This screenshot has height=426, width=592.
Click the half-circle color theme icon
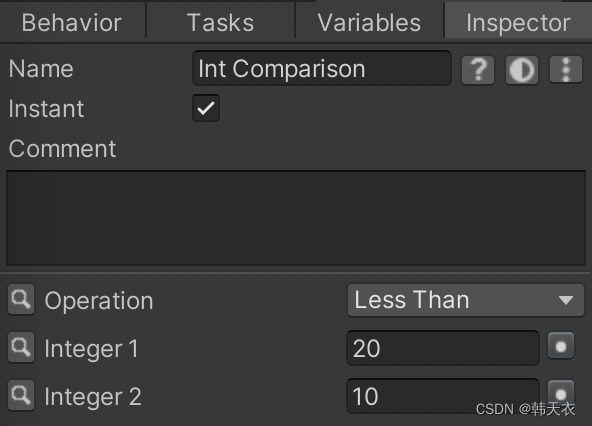click(522, 69)
